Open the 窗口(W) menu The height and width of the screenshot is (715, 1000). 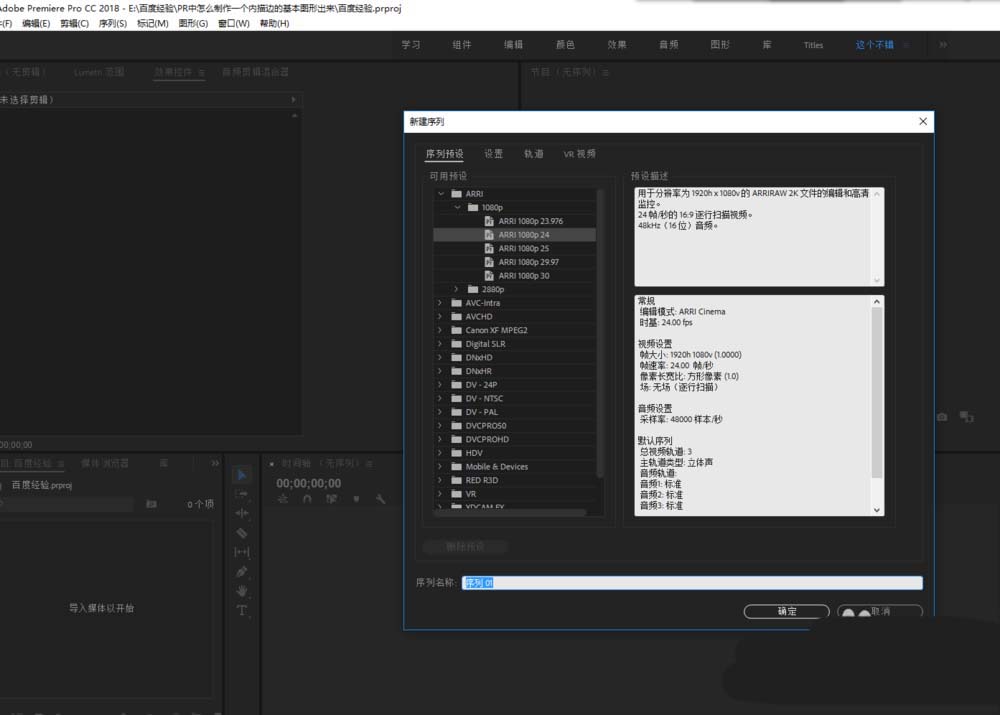[x=234, y=24]
